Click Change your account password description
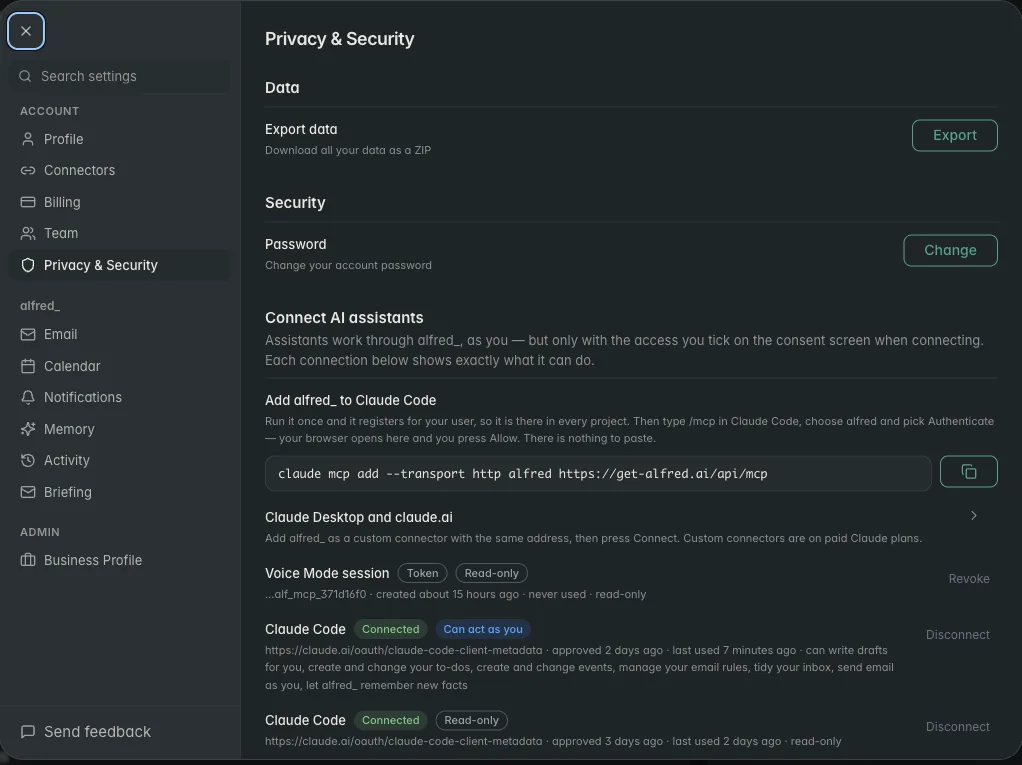 348,265
